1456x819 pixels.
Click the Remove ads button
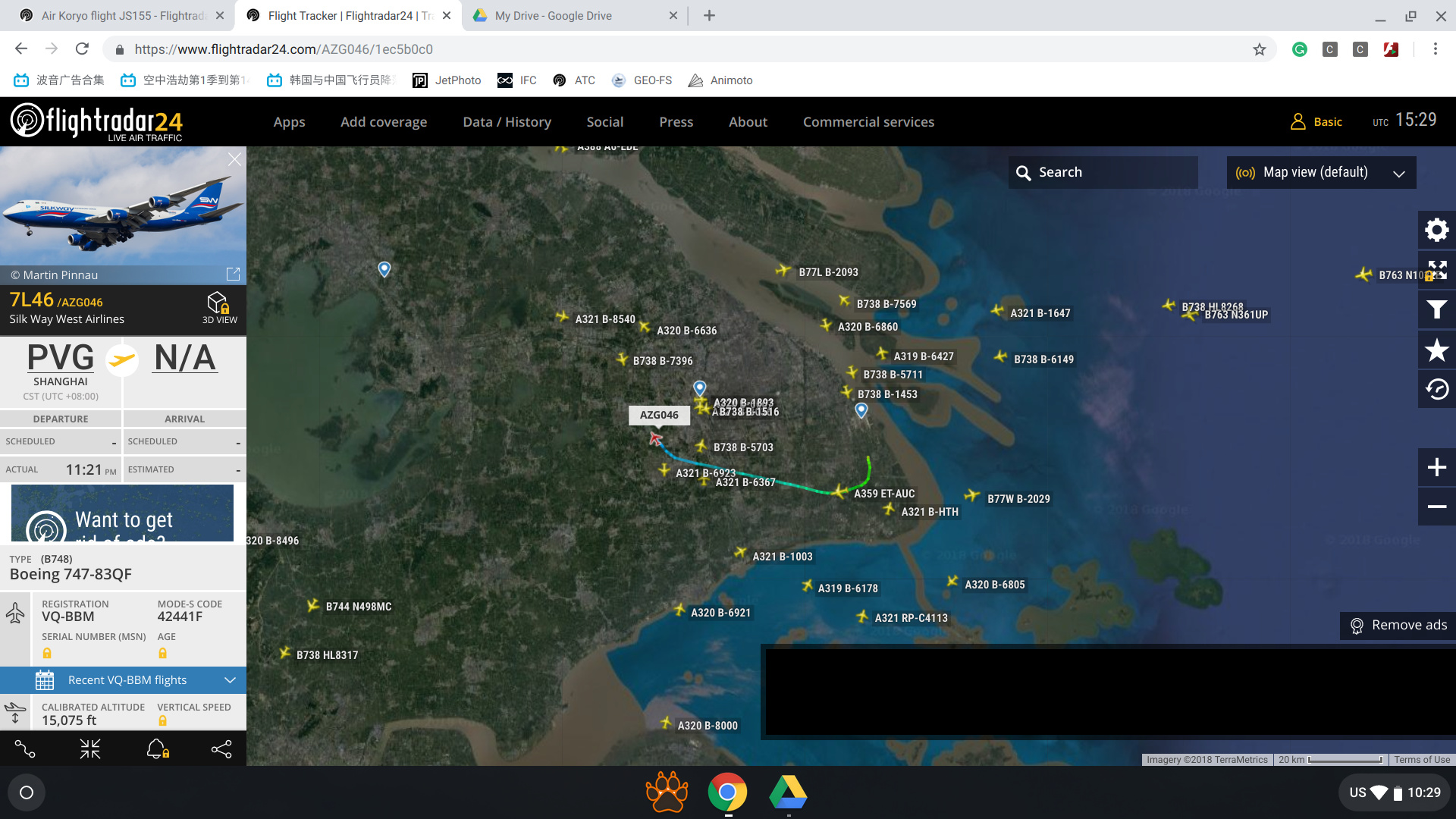click(1398, 625)
